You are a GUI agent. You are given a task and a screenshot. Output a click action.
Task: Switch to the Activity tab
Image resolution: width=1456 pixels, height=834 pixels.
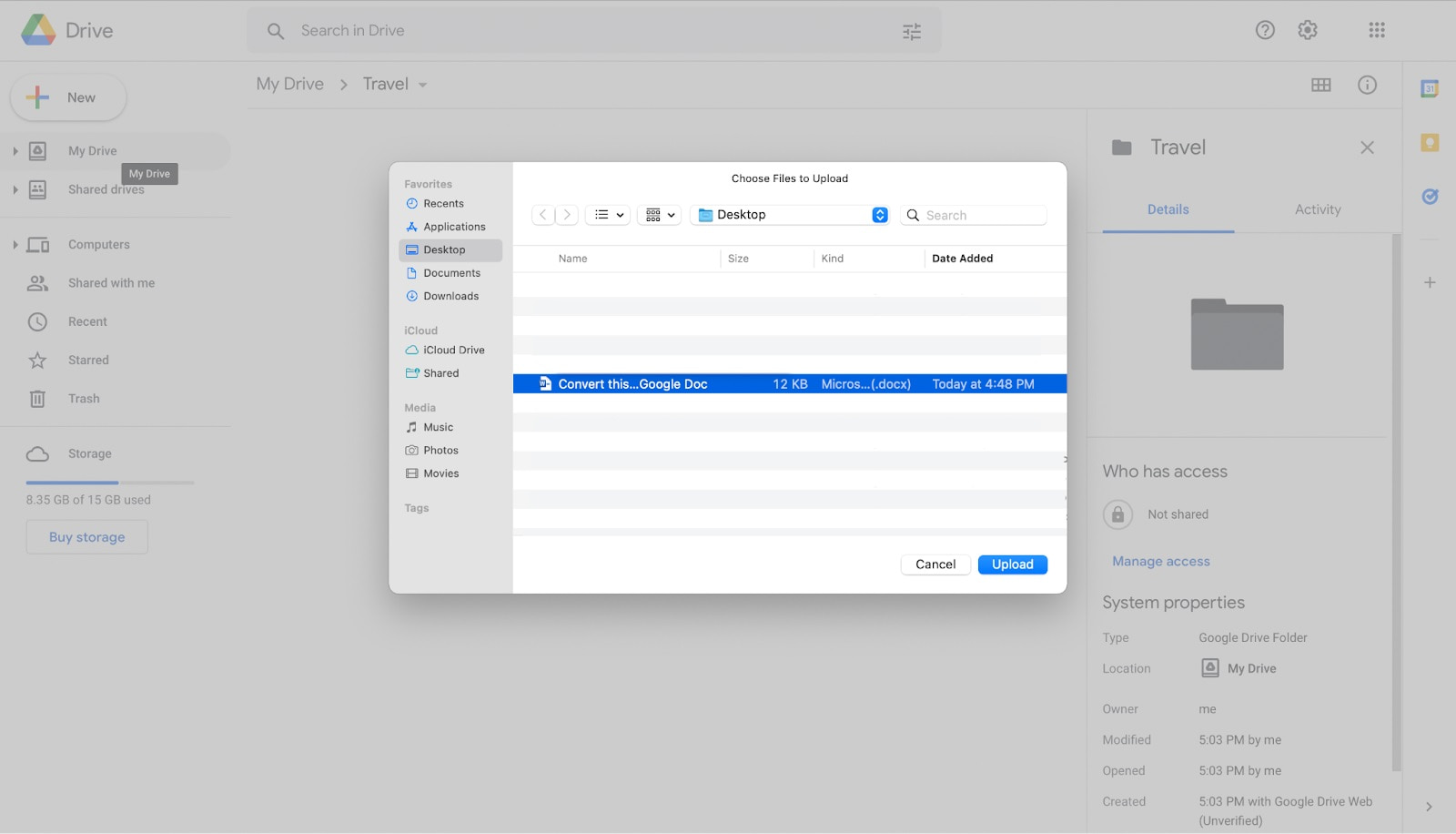(x=1318, y=209)
